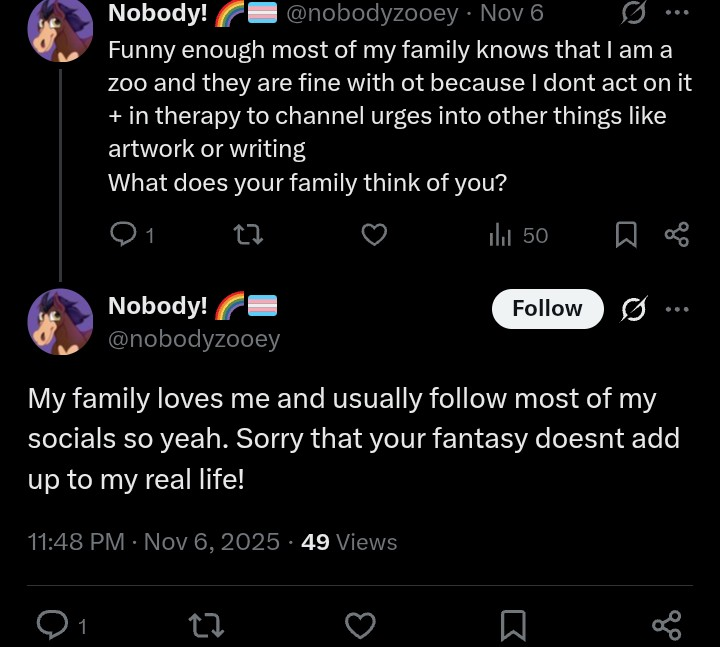Like the first post
720x647 pixels.
click(x=374, y=235)
